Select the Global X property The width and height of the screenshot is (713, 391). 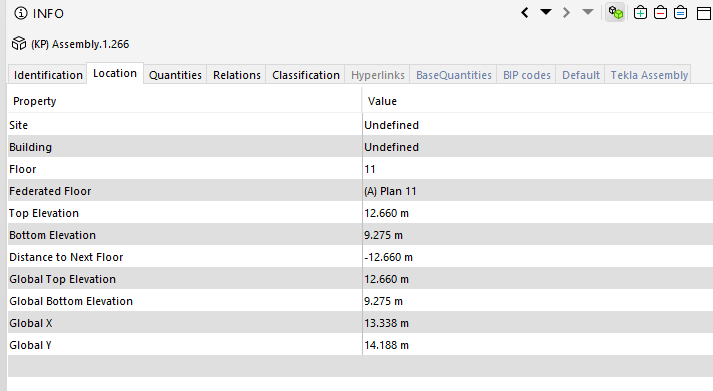[x=30, y=323]
